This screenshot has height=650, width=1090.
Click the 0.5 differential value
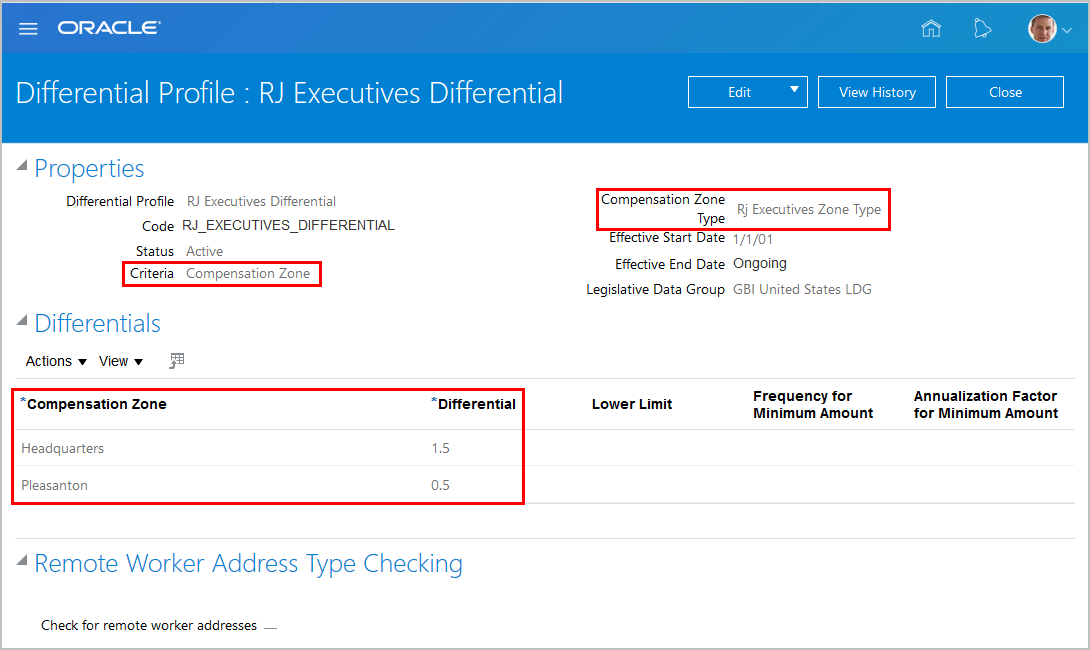(x=440, y=485)
